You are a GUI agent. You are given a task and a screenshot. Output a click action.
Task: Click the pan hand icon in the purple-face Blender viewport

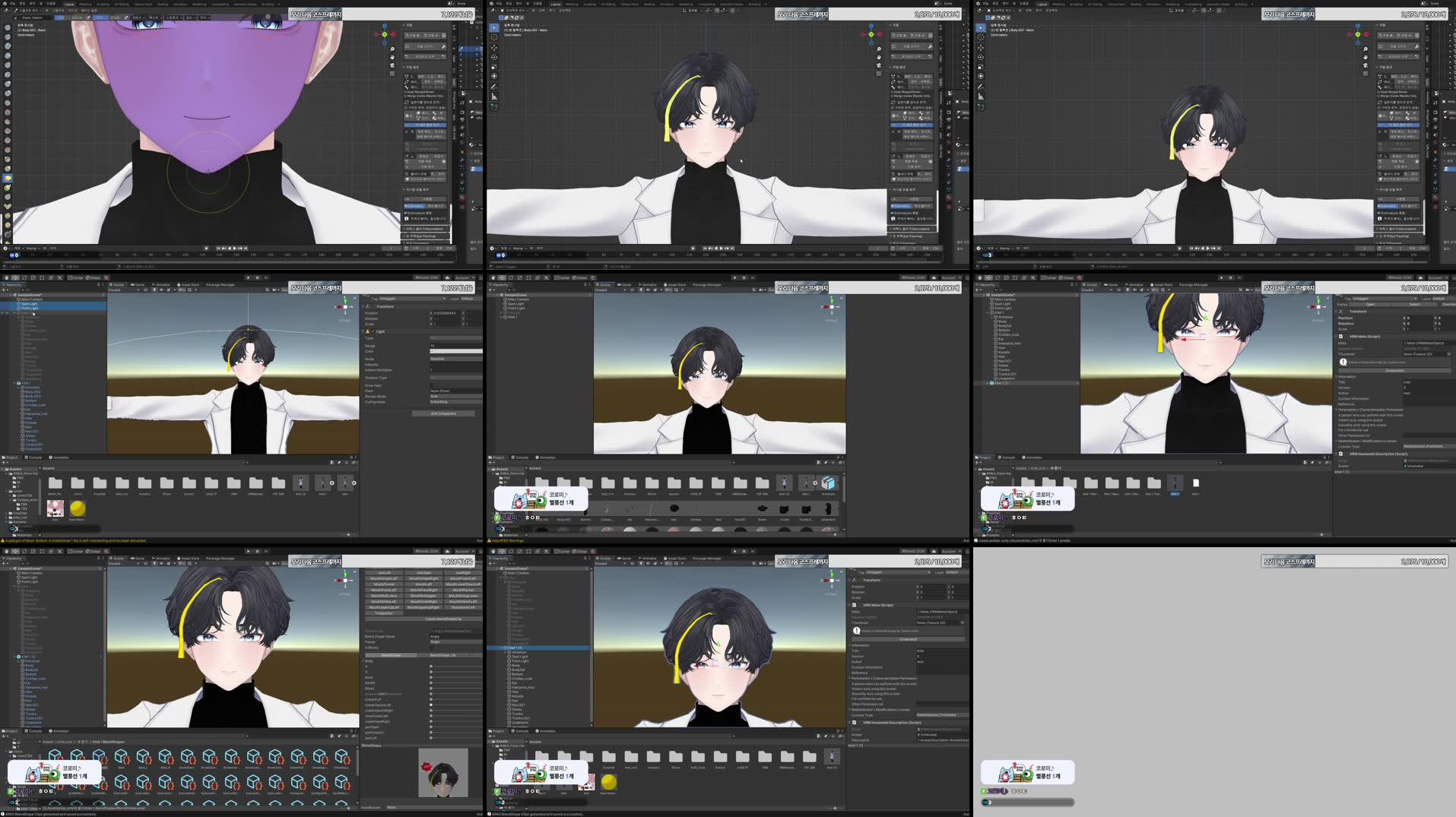[392, 57]
